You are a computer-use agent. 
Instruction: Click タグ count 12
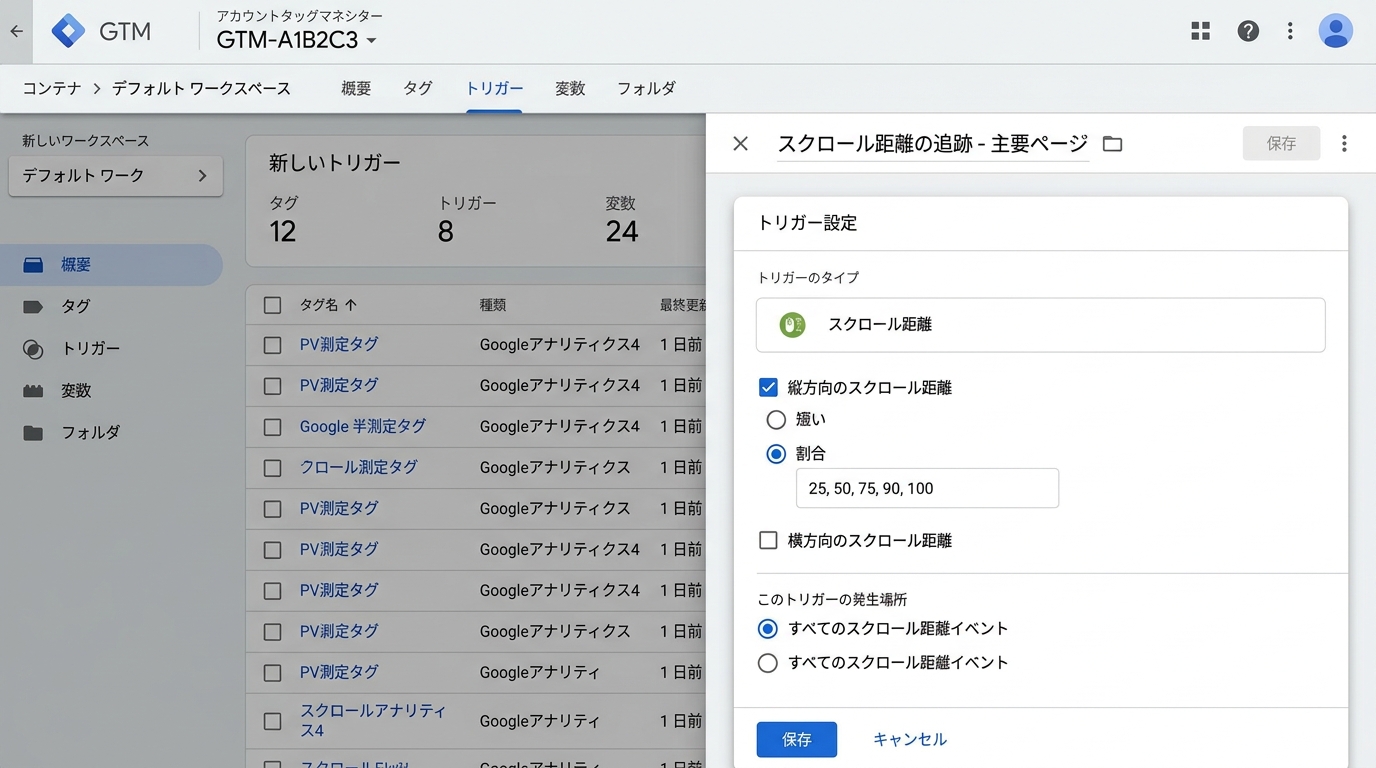click(x=283, y=231)
